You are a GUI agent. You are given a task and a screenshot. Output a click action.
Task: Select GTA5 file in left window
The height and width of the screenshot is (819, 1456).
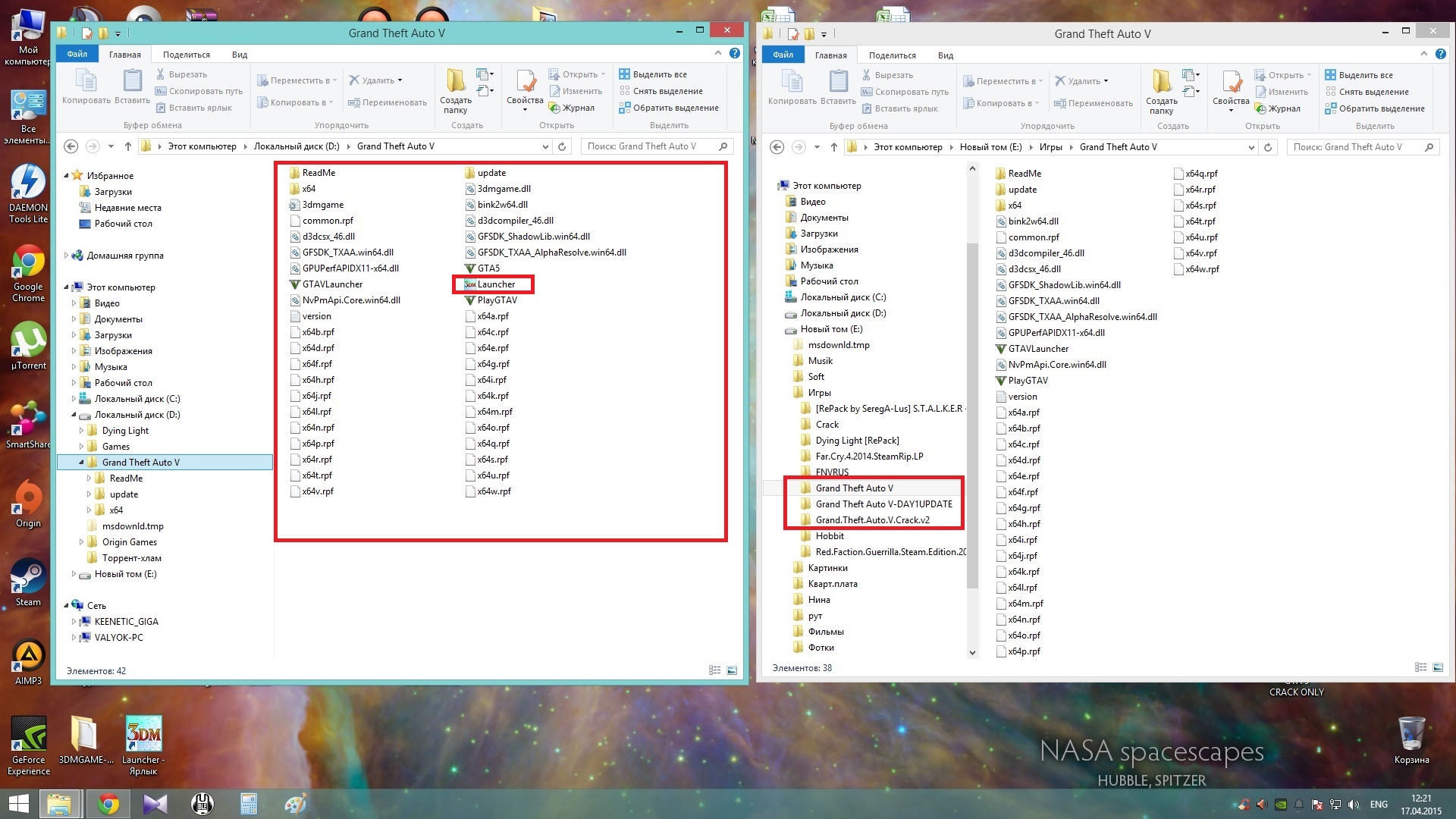482,268
